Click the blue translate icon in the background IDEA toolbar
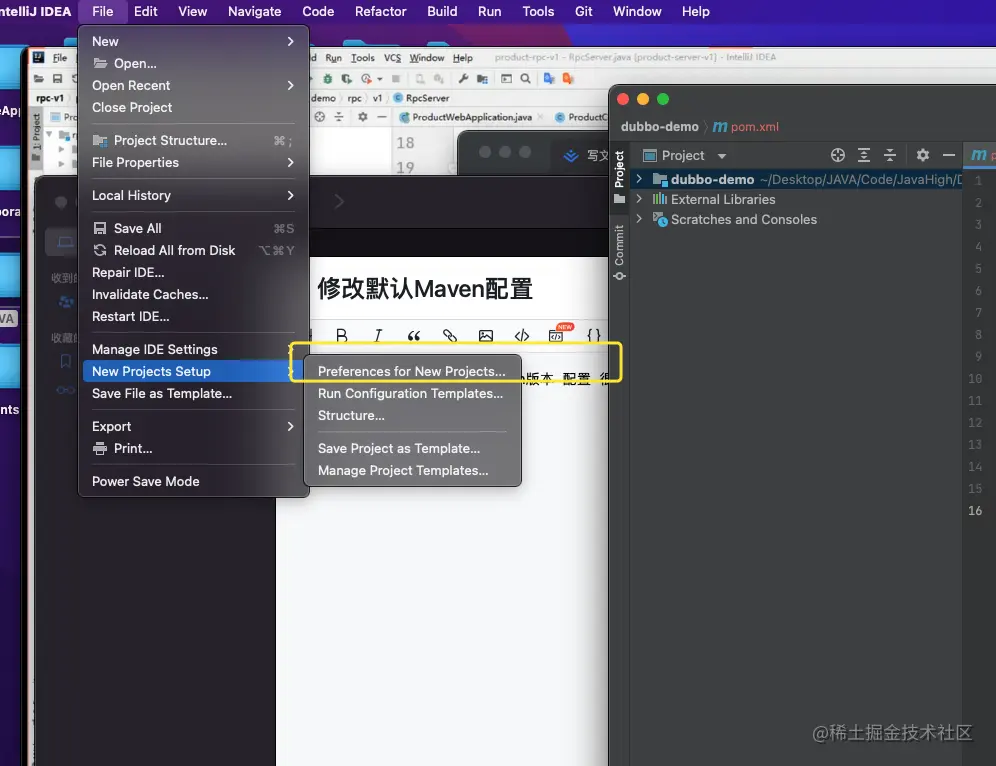The width and height of the screenshot is (996, 766). 549,79
